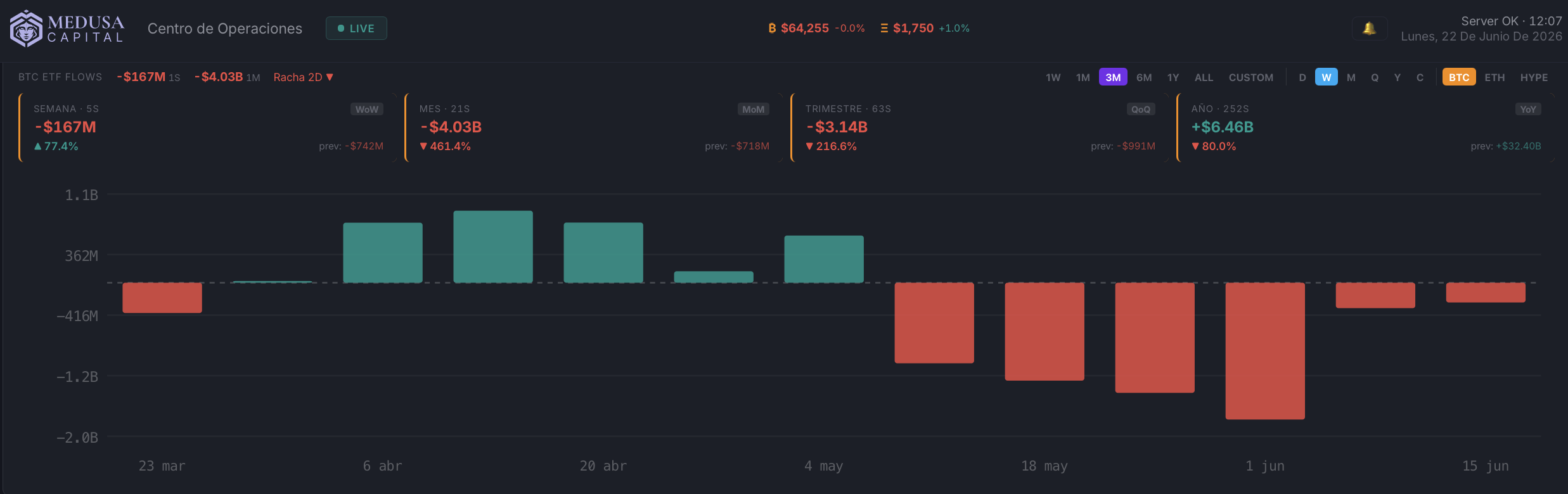This screenshot has width=1568, height=494.
Task: Click the QoQ badge on Trimestre card
Action: point(1140,110)
